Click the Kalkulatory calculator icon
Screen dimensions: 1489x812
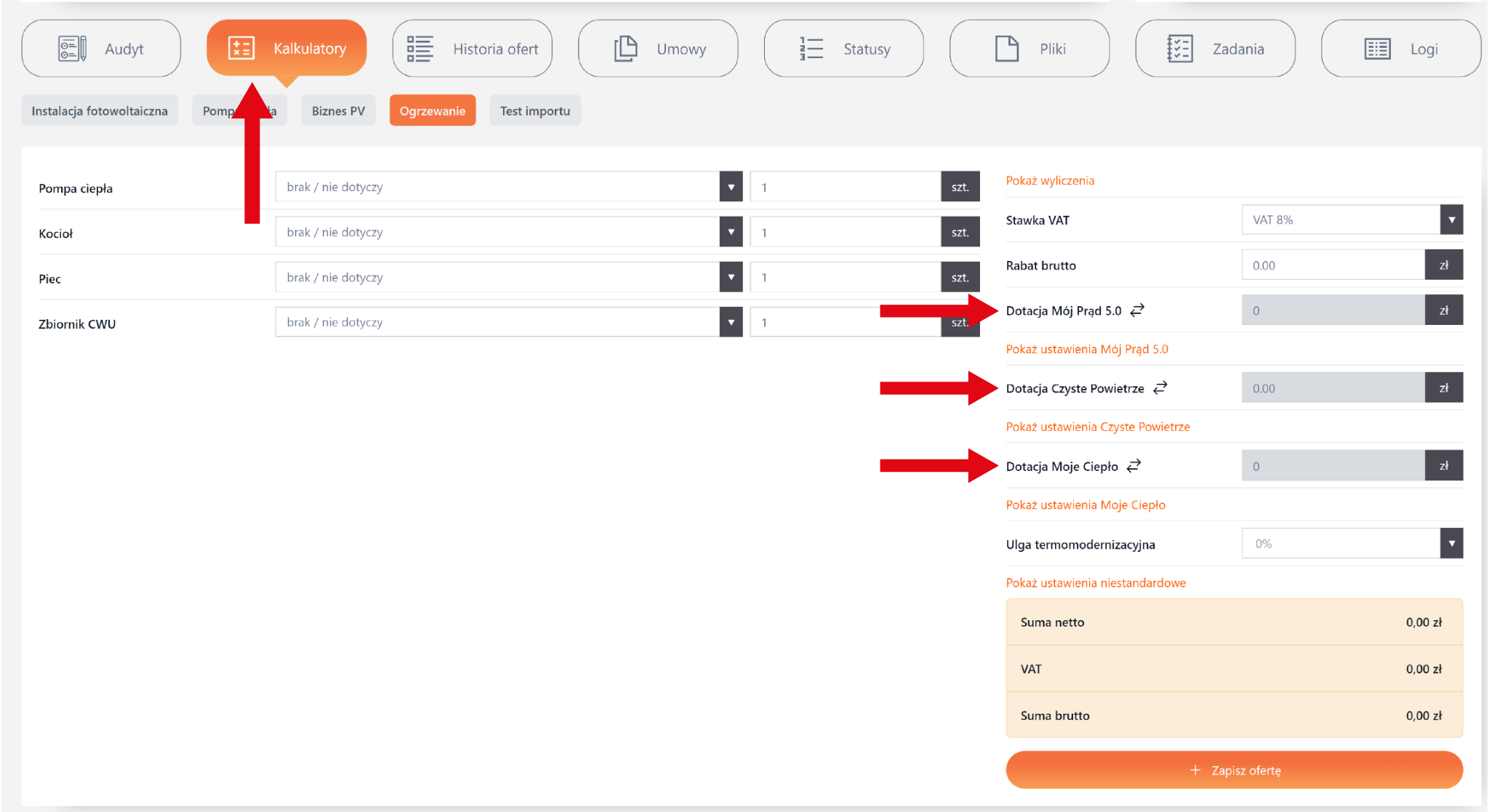[241, 48]
